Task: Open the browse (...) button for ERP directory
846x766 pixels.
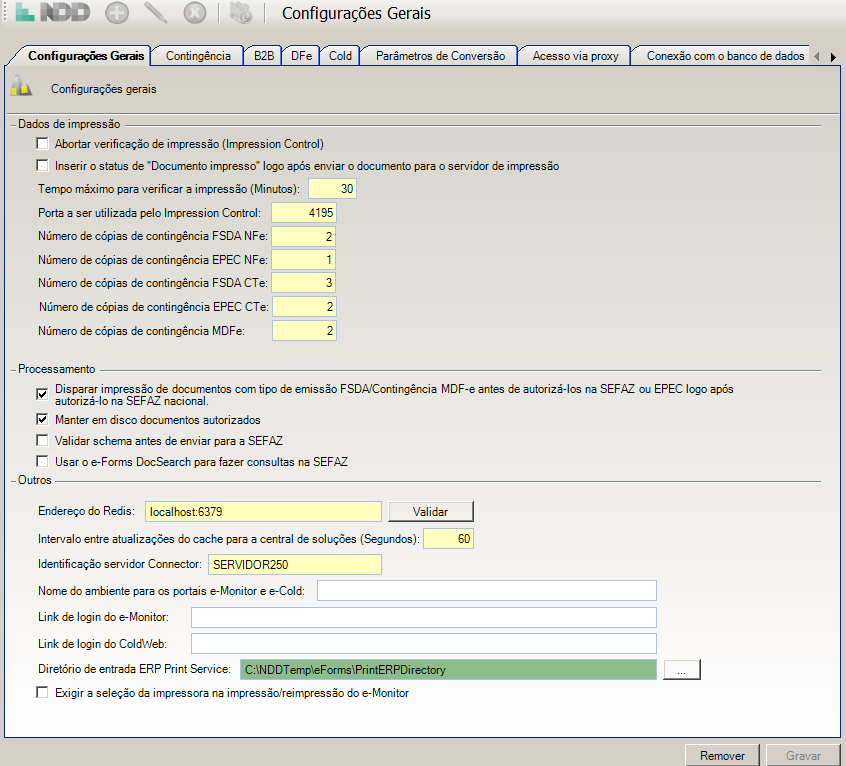Action: point(683,670)
